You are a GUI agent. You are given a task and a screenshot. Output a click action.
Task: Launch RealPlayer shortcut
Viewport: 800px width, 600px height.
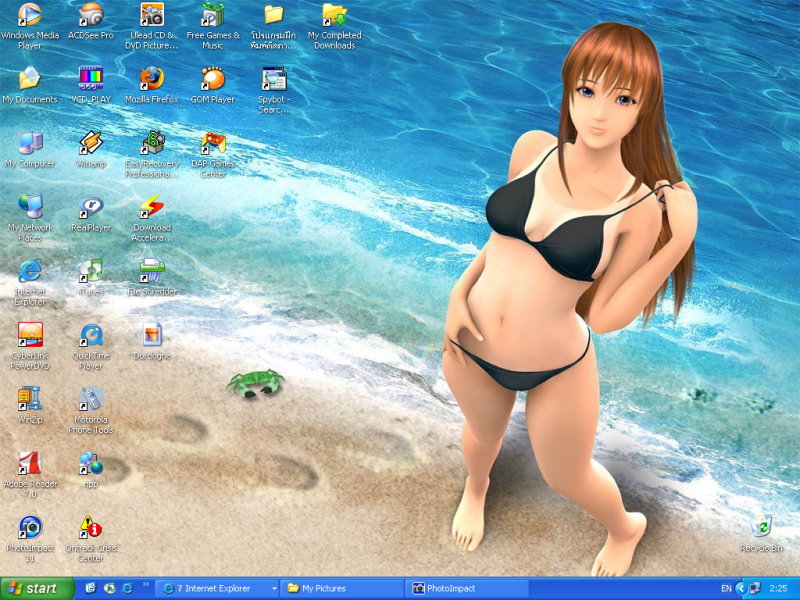[91, 207]
